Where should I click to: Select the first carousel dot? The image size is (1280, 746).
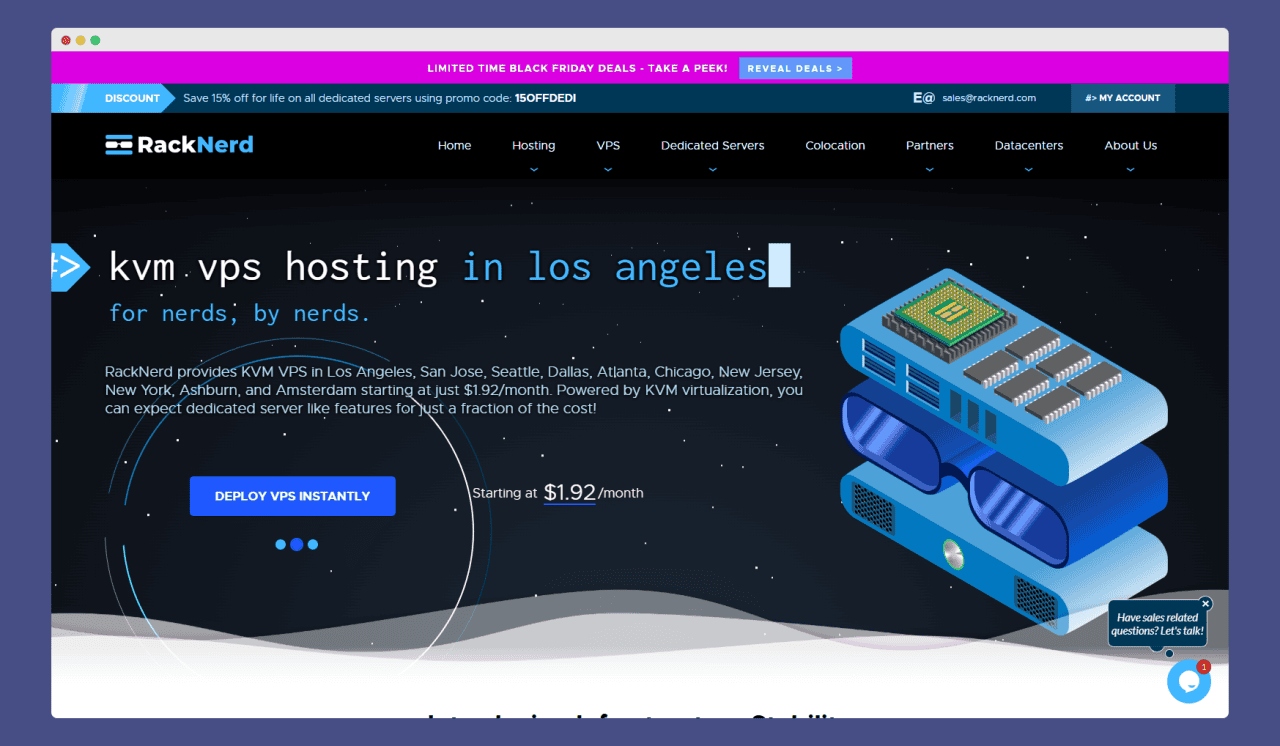(281, 545)
